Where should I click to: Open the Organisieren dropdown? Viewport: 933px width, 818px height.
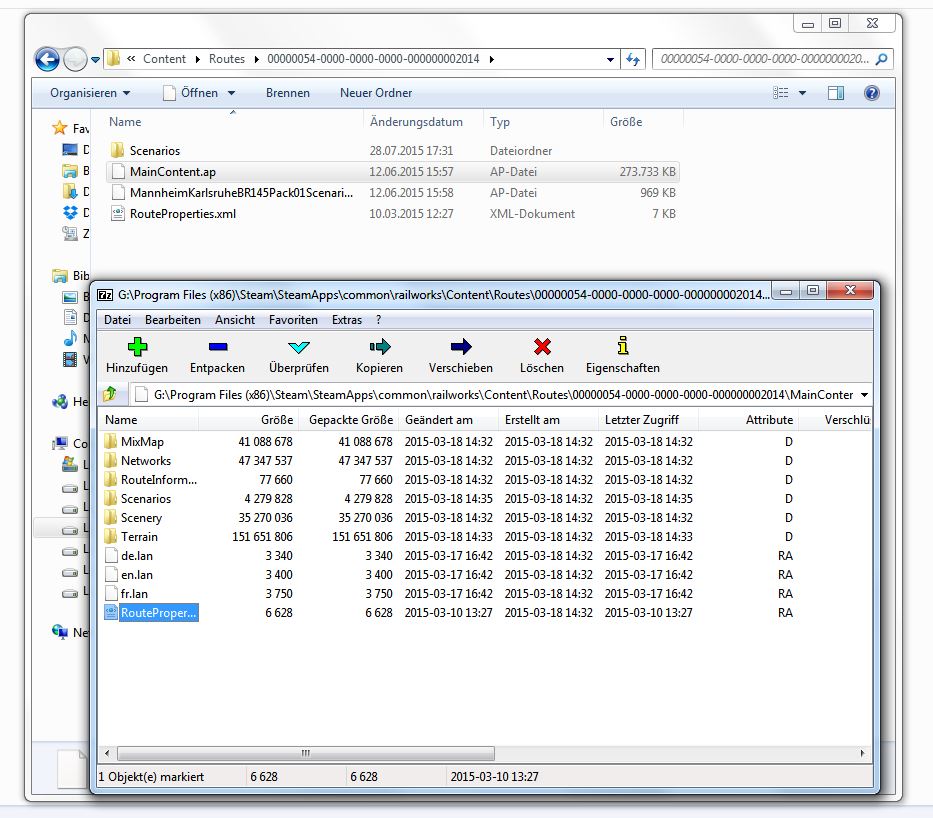point(90,93)
